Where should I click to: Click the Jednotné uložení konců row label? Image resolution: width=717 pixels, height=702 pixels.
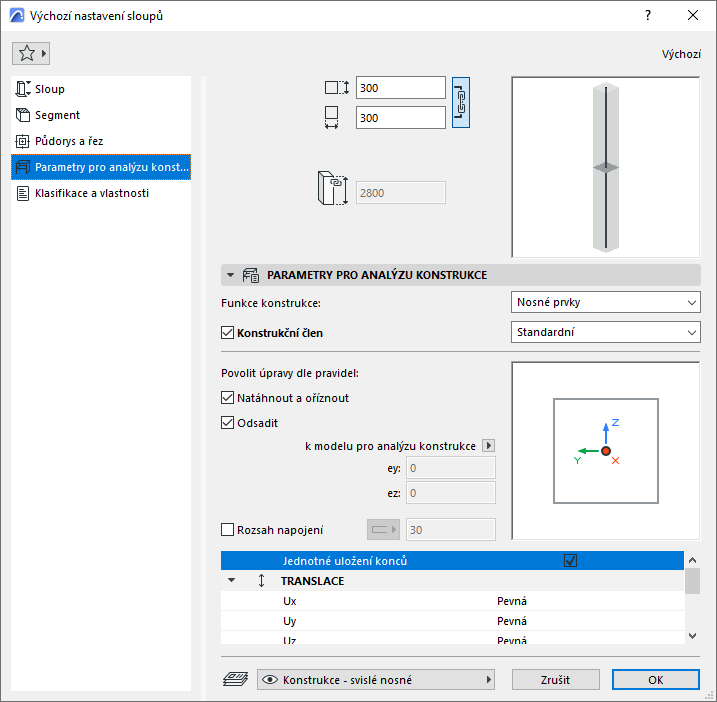(x=345, y=561)
